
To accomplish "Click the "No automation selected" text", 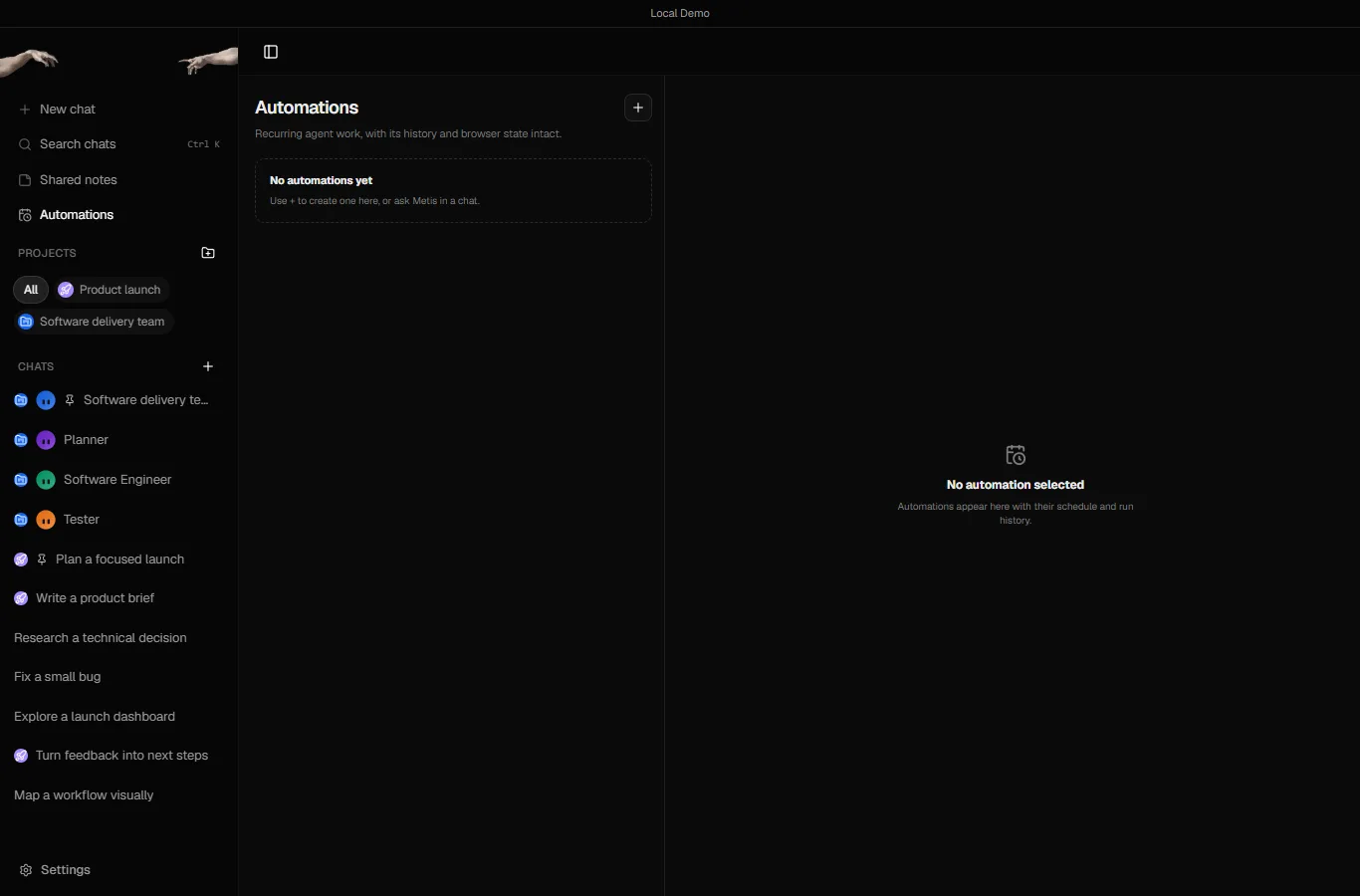I will (1016, 485).
